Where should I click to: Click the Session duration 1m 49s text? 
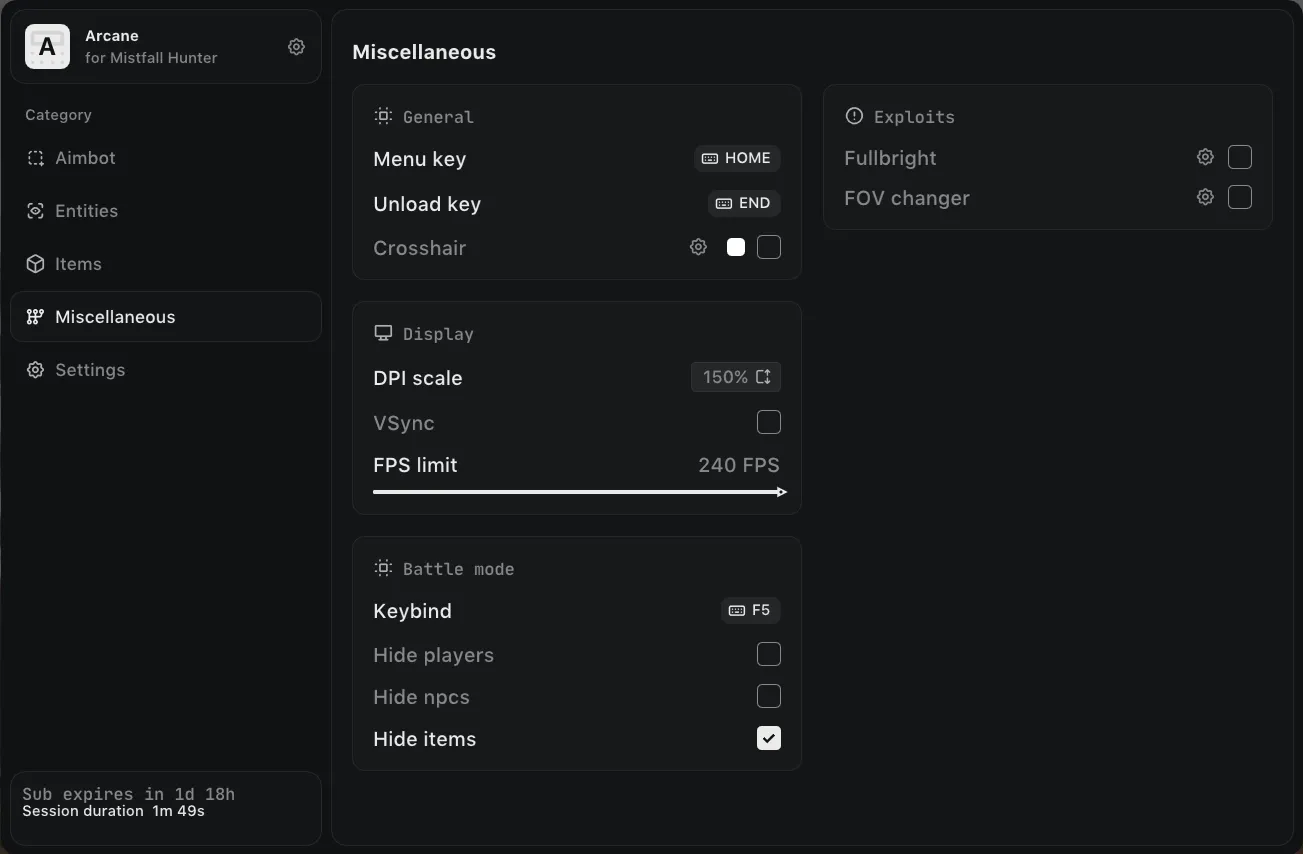coord(113,811)
